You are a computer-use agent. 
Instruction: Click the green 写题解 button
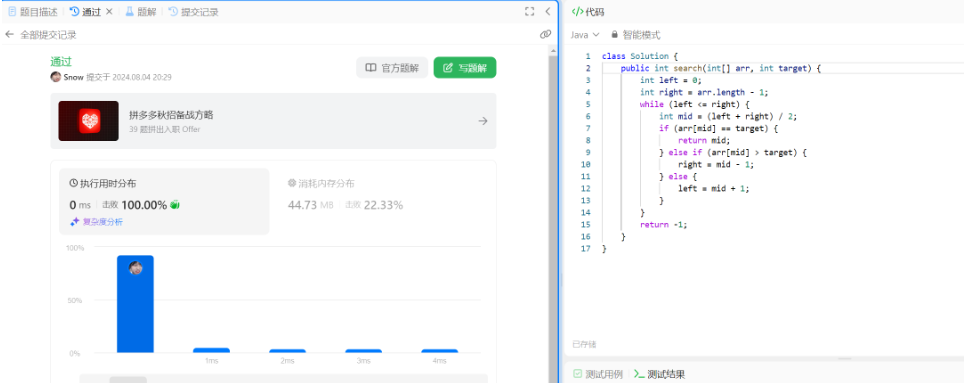click(x=465, y=68)
